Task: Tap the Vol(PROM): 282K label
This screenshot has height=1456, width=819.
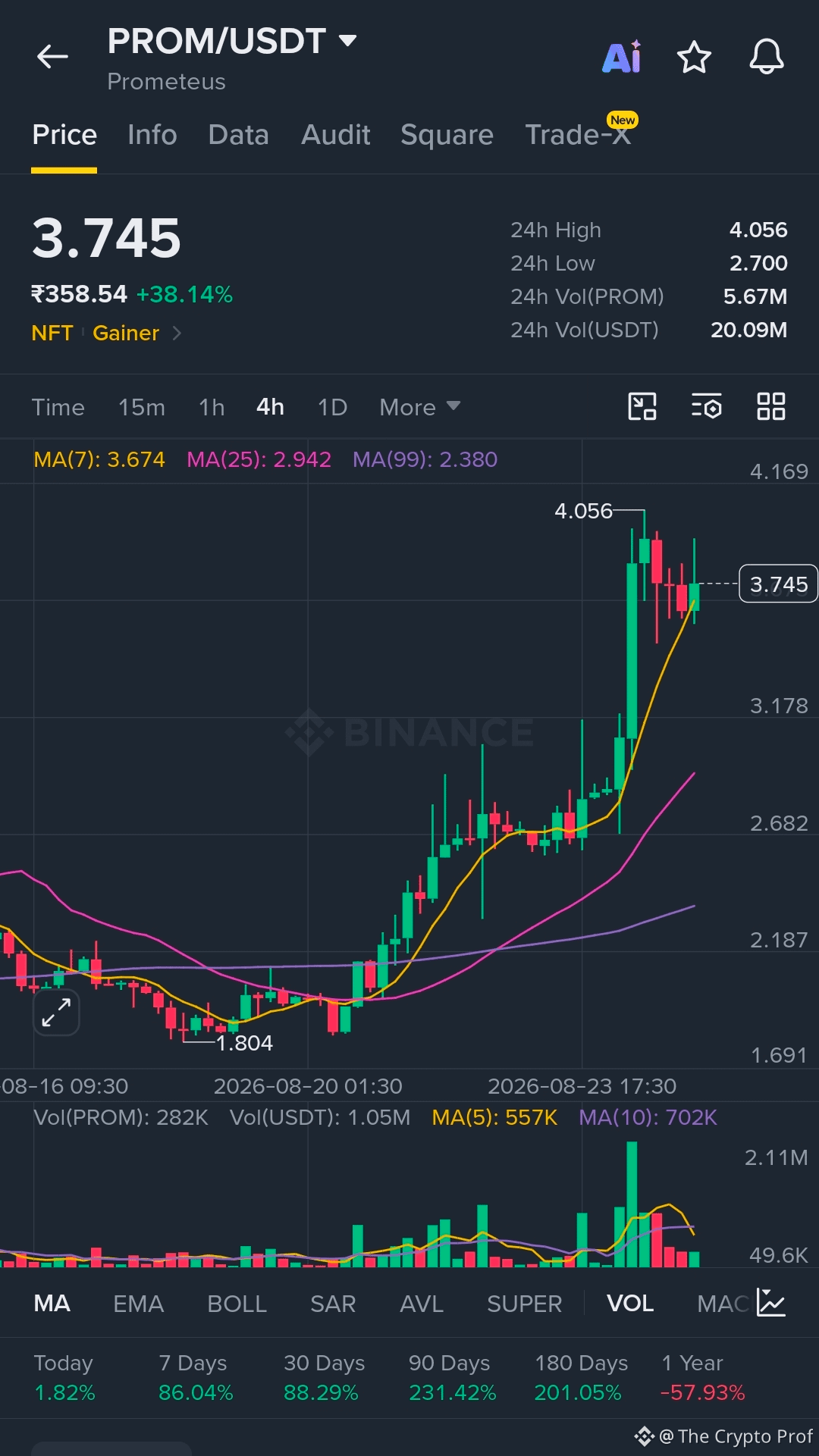Action: (121, 1117)
